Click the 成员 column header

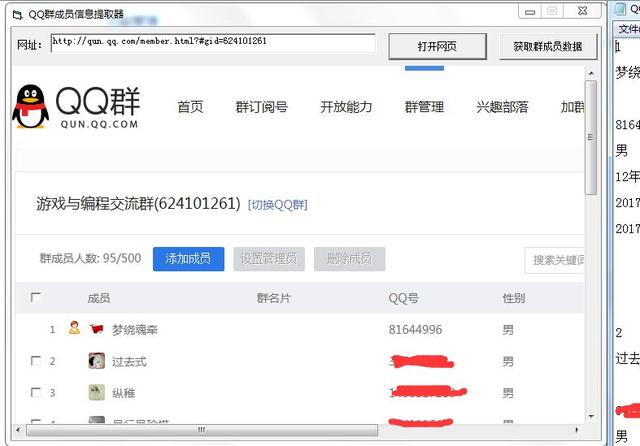coord(99,298)
